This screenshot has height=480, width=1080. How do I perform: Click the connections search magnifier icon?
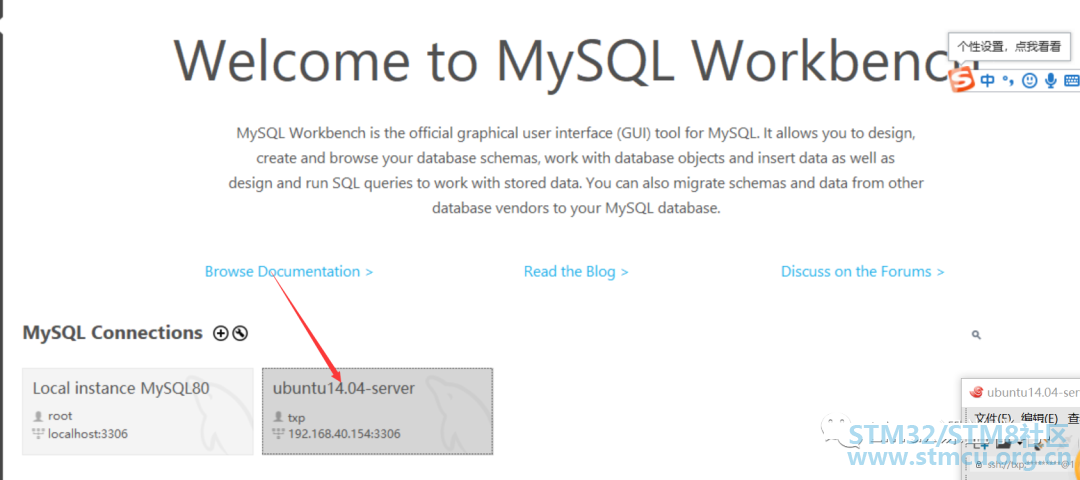click(976, 335)
